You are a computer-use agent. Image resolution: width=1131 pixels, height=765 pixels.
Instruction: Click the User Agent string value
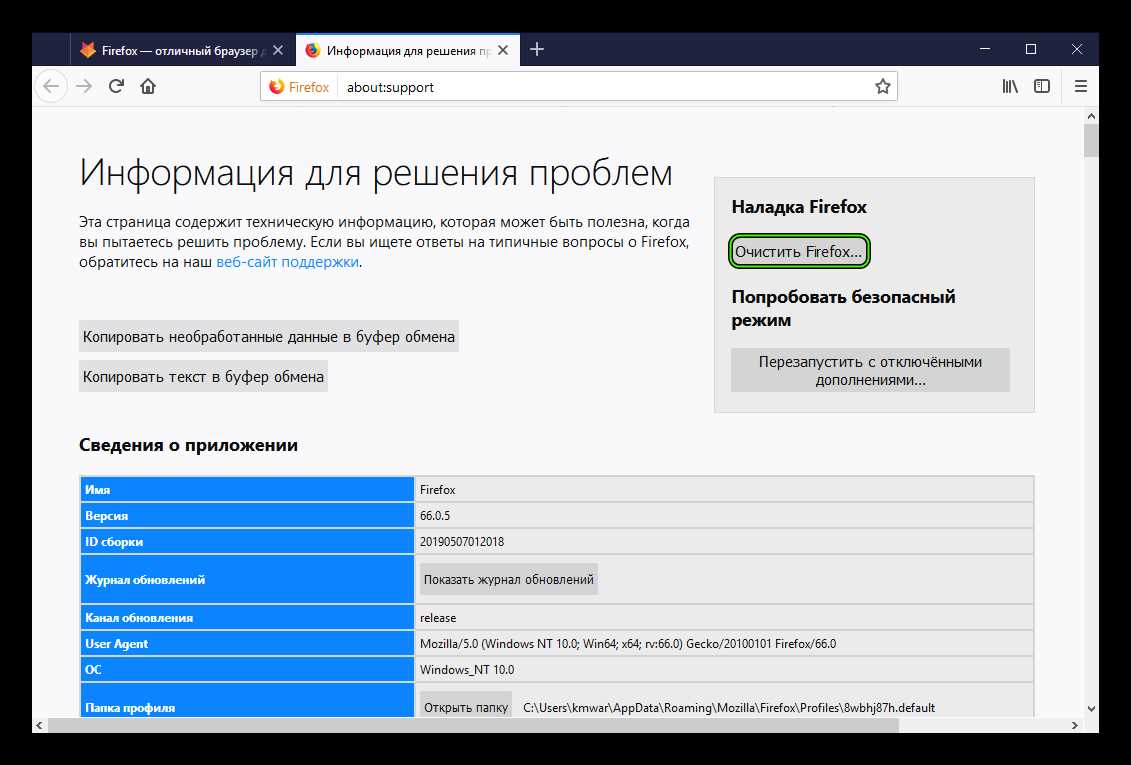(628, 644)
